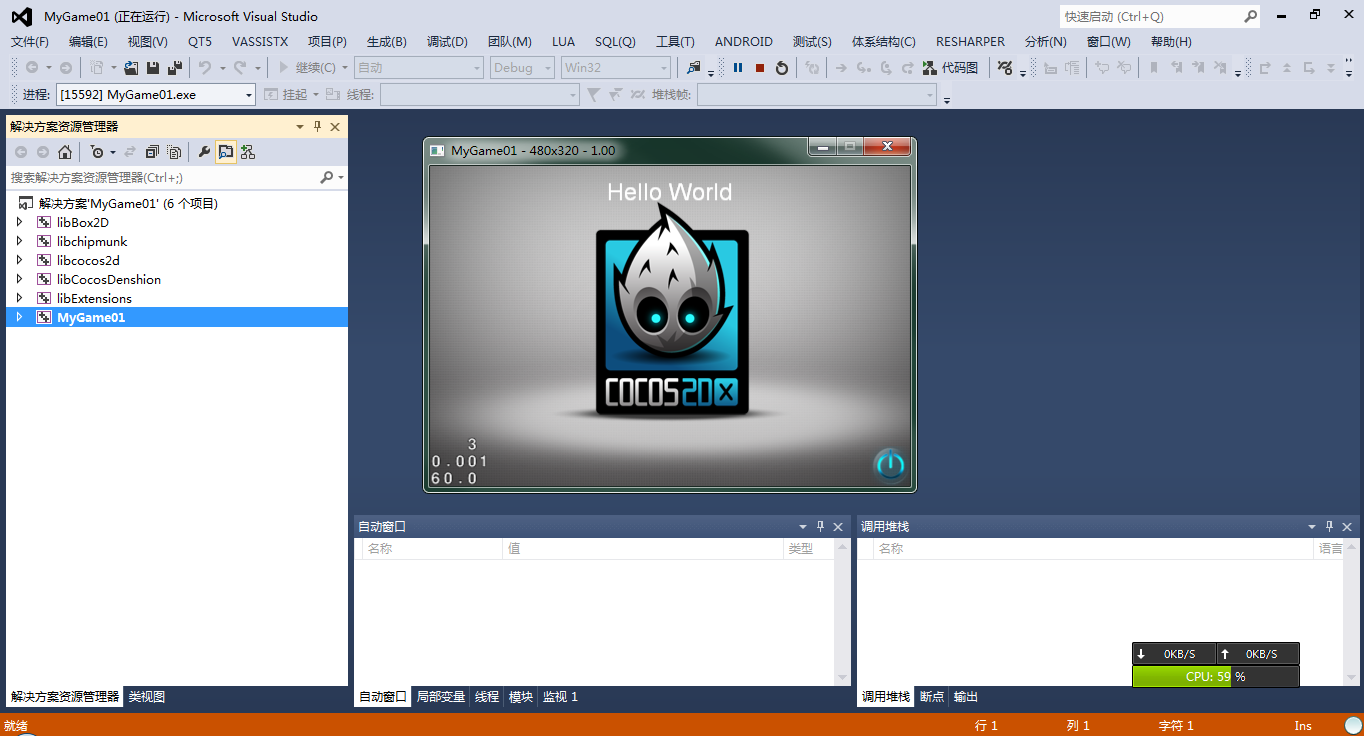Image resolution: width=1364 pixels, height=736 pixels.
Task: Click the Visual Studio logo icon
Action: pos(21,16)
